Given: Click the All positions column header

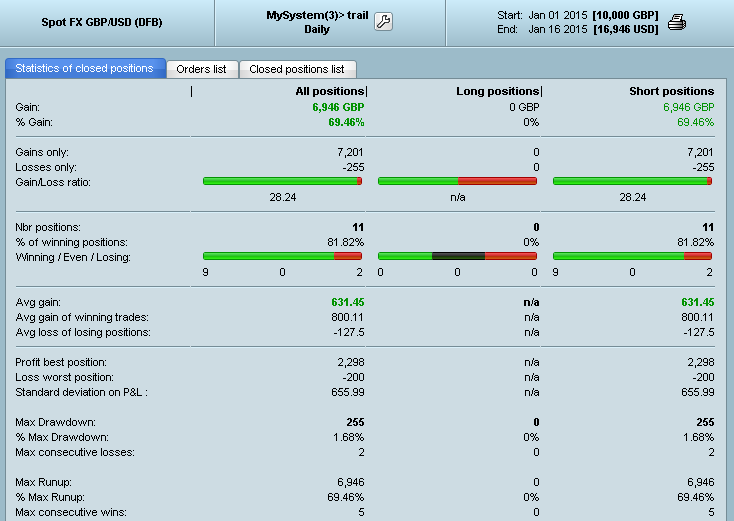Looking at the screenshot, I should [x=330, y=91].
